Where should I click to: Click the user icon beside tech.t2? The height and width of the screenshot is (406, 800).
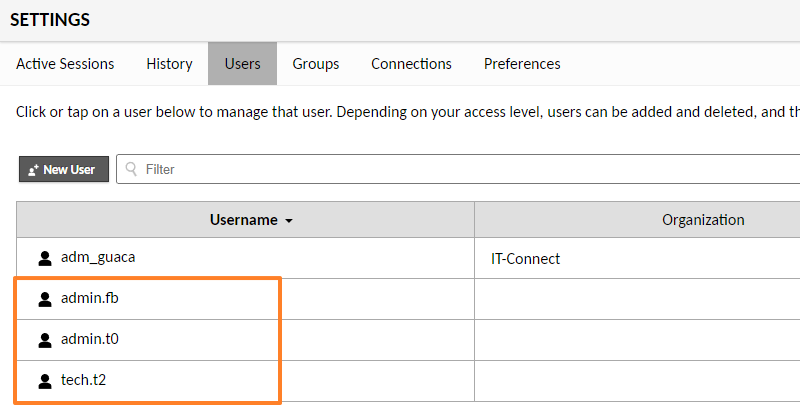click(x=45, y=381)
